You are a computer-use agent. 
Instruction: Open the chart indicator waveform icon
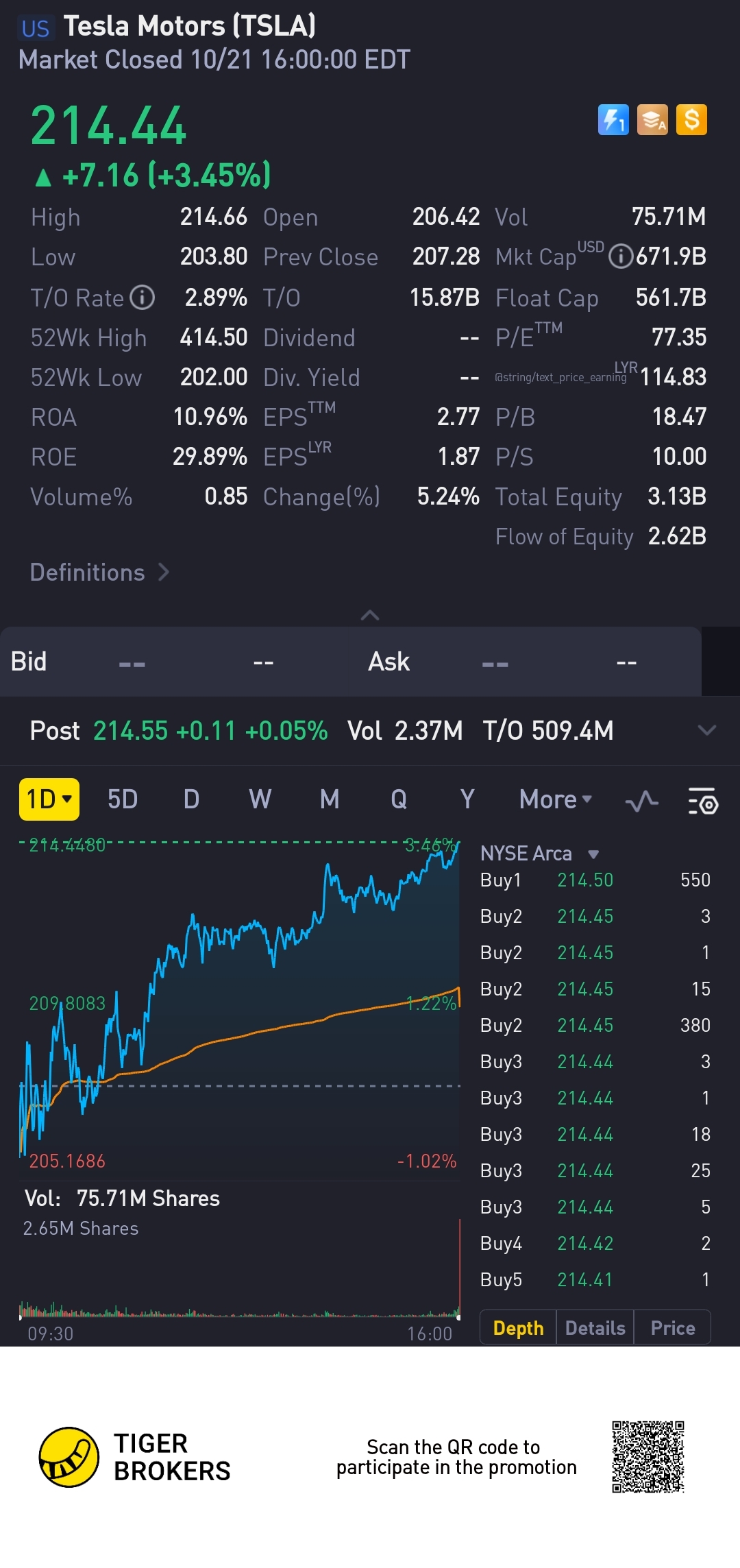642,800
